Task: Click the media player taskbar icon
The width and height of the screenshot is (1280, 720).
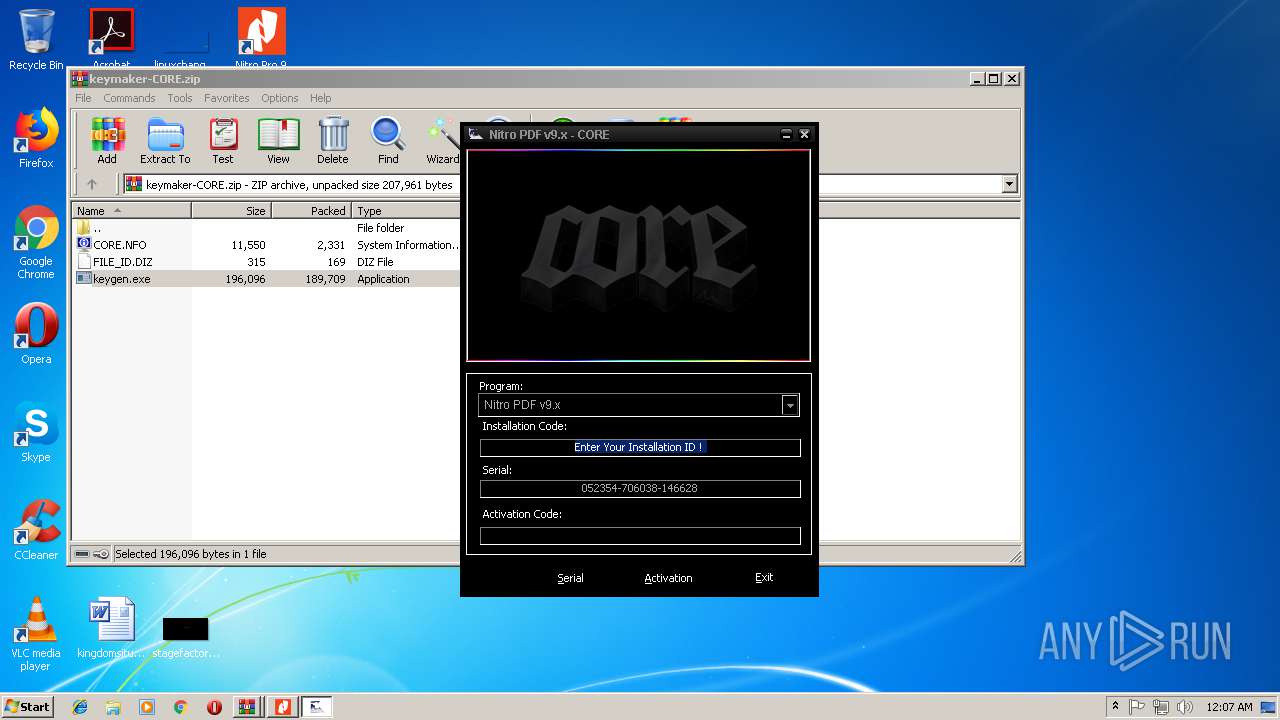Action: 147,707
